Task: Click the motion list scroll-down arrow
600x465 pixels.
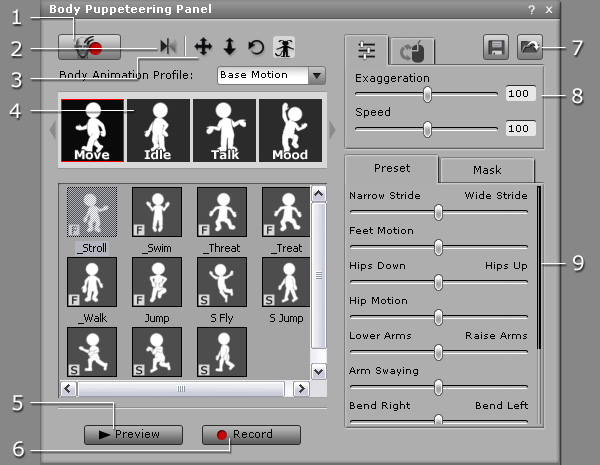Action: click(319, 371)
